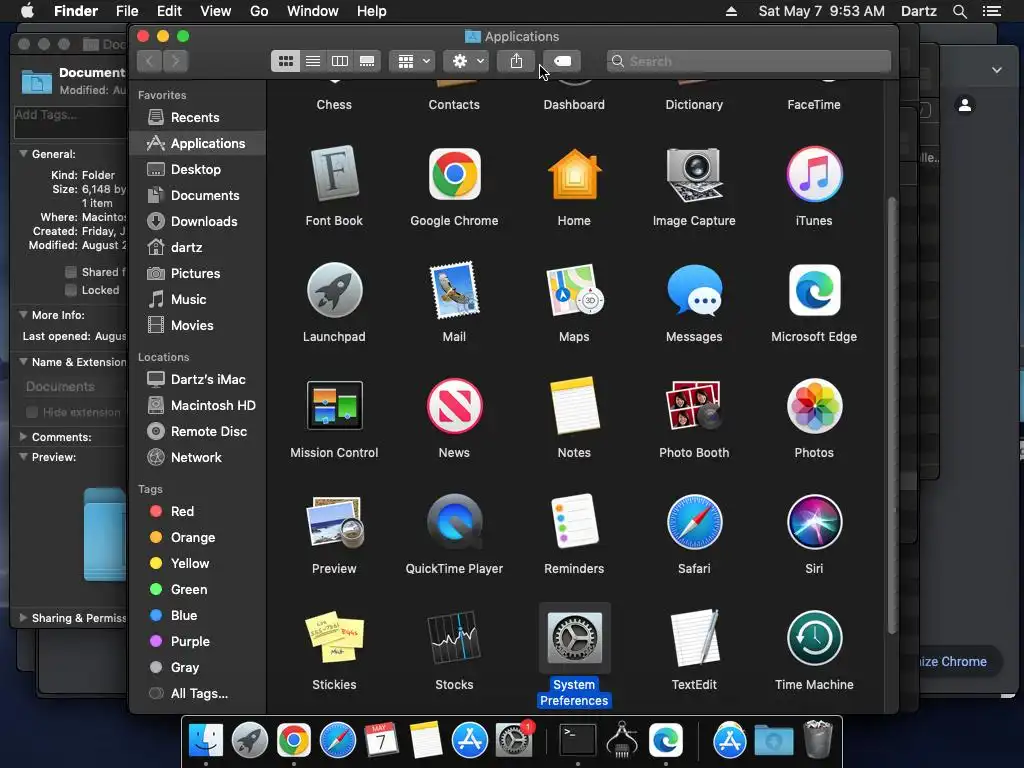The width and height of the screenshot is (1024, 768).
Task: Click the Share toolbar button
Action: pos(516,61)
